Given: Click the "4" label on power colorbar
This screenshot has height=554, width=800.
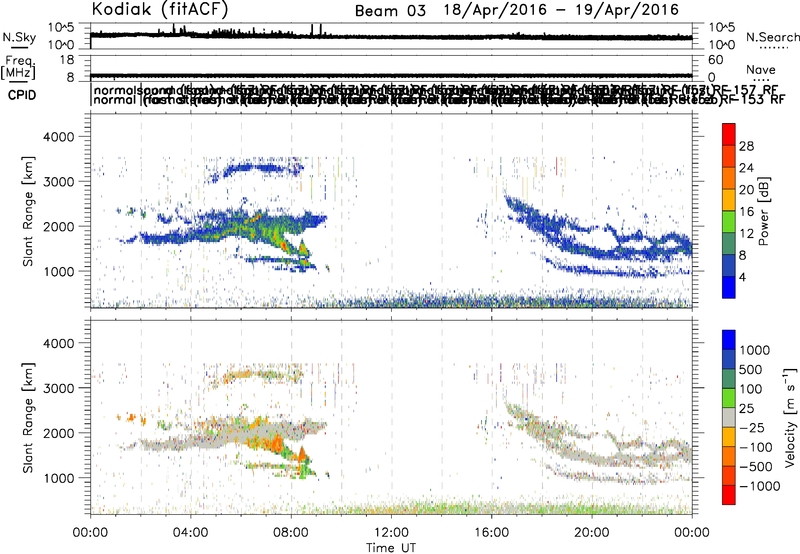Looking at the screenshot, I should pos(742,278).
